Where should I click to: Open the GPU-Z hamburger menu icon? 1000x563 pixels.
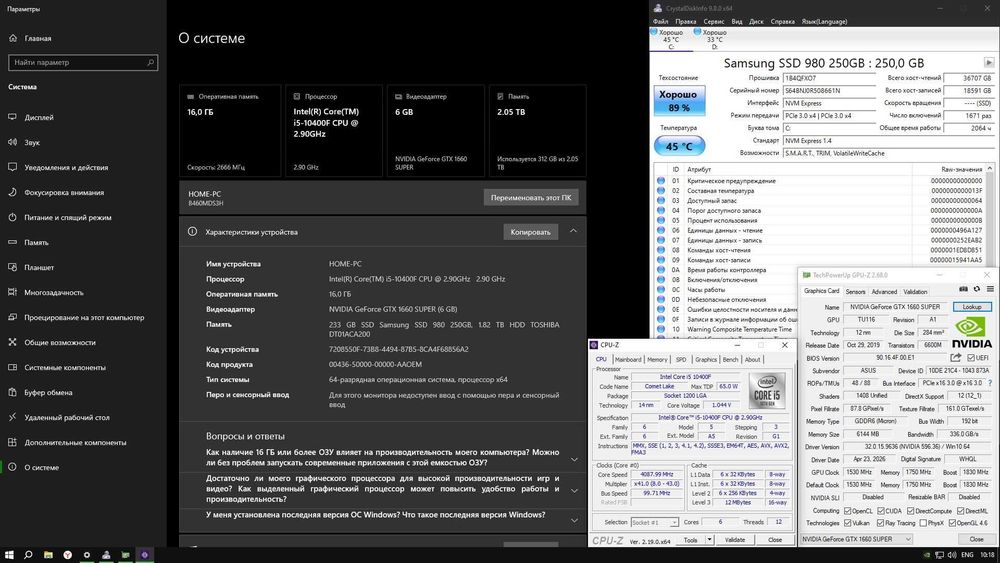click(990, 289)
